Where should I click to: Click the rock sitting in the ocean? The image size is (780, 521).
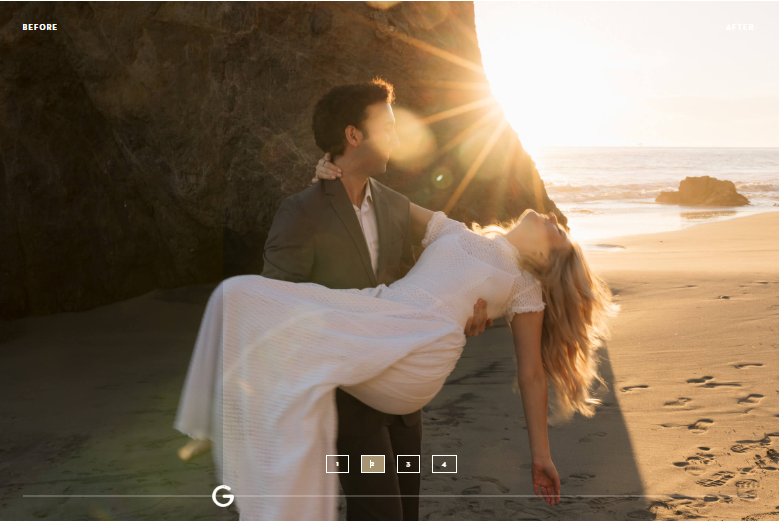702,192
